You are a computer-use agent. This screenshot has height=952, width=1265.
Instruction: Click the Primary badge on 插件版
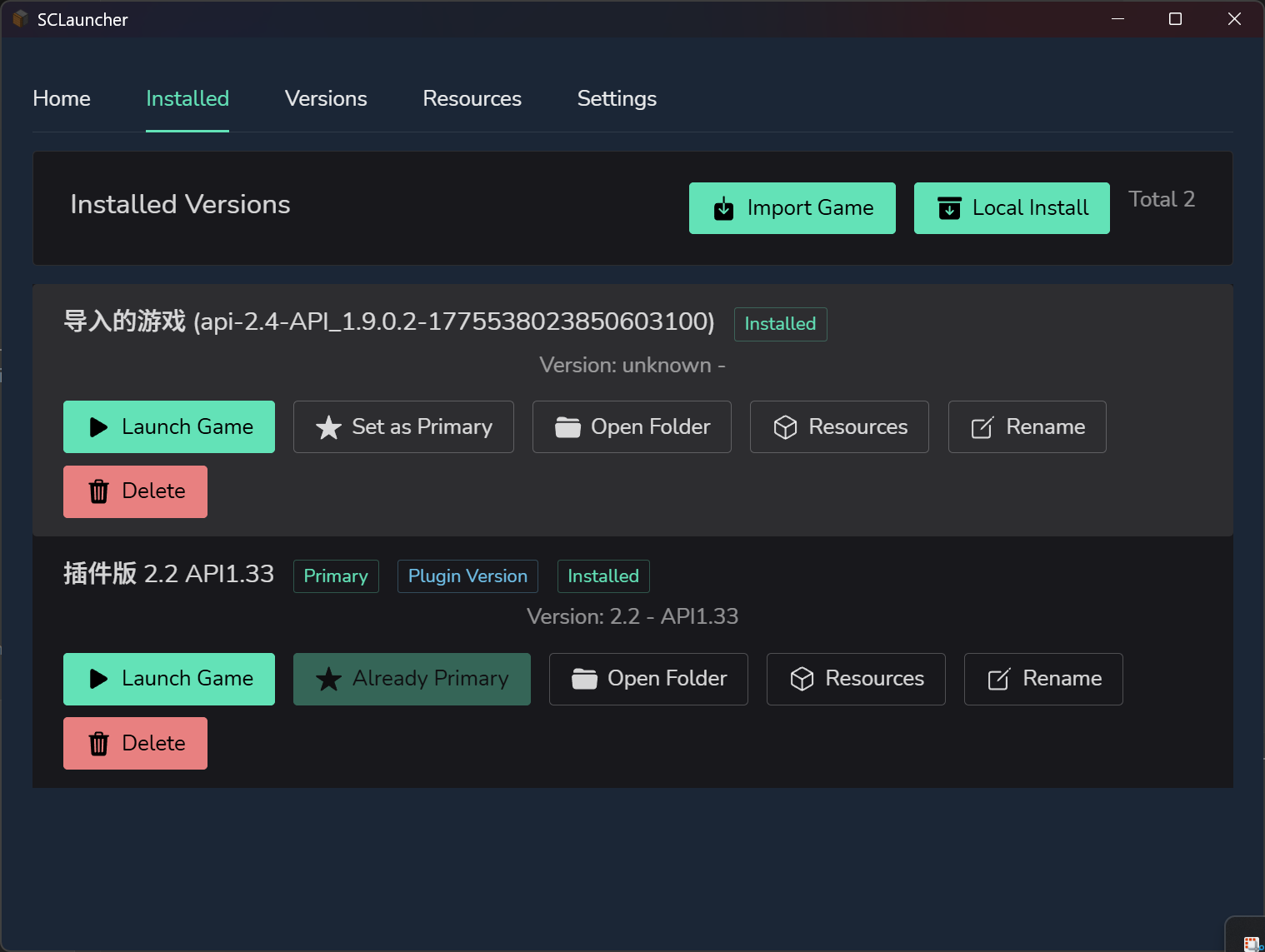(336, 576)
